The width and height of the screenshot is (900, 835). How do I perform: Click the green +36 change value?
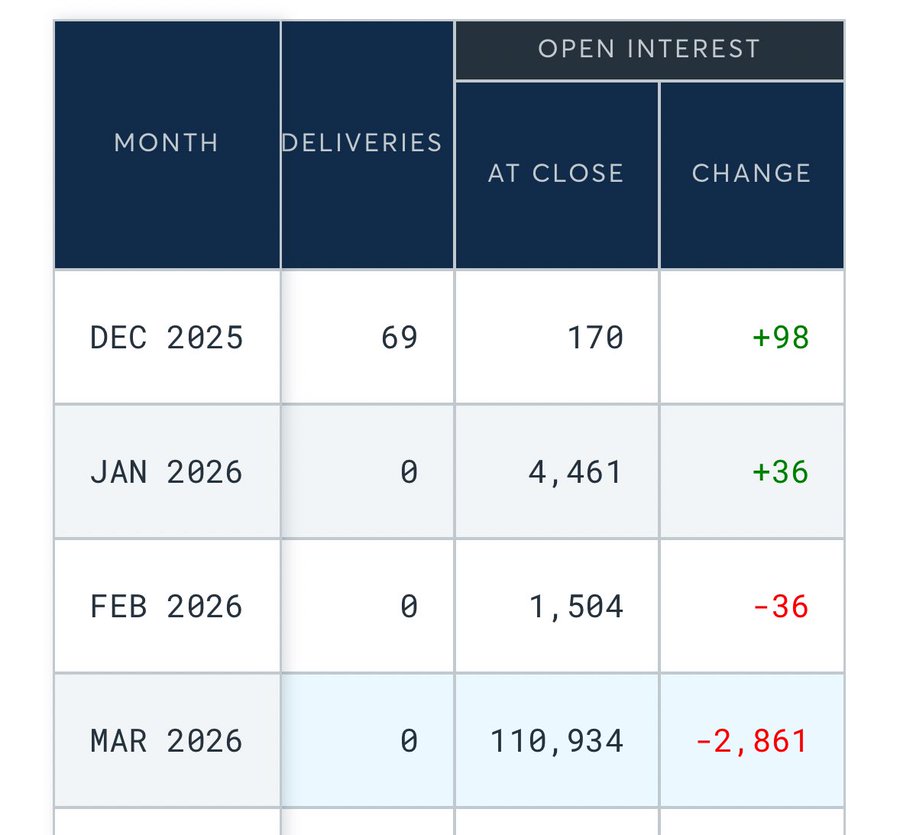coord(780,472)
